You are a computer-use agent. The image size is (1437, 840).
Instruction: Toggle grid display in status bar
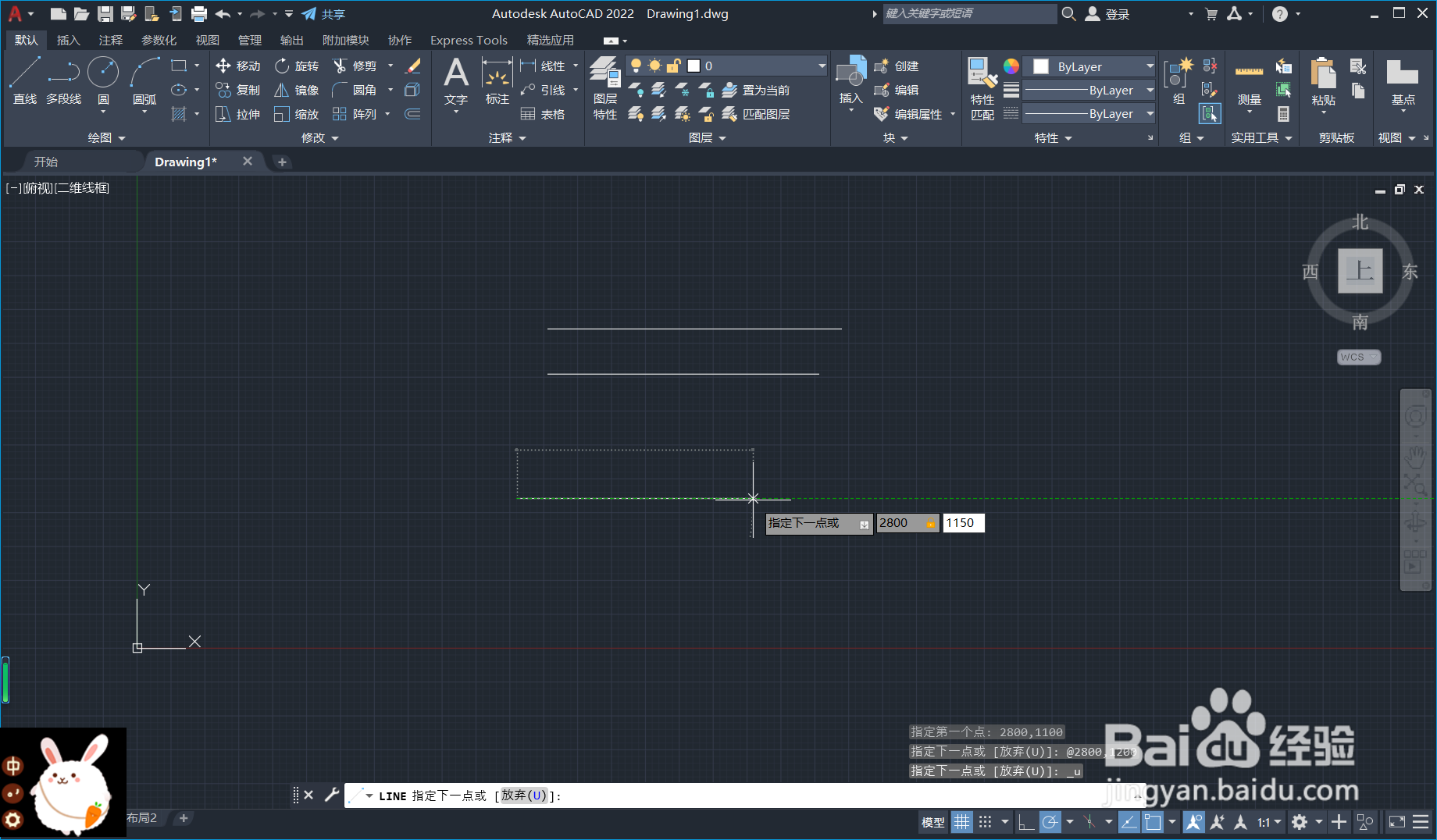[962, 822]
